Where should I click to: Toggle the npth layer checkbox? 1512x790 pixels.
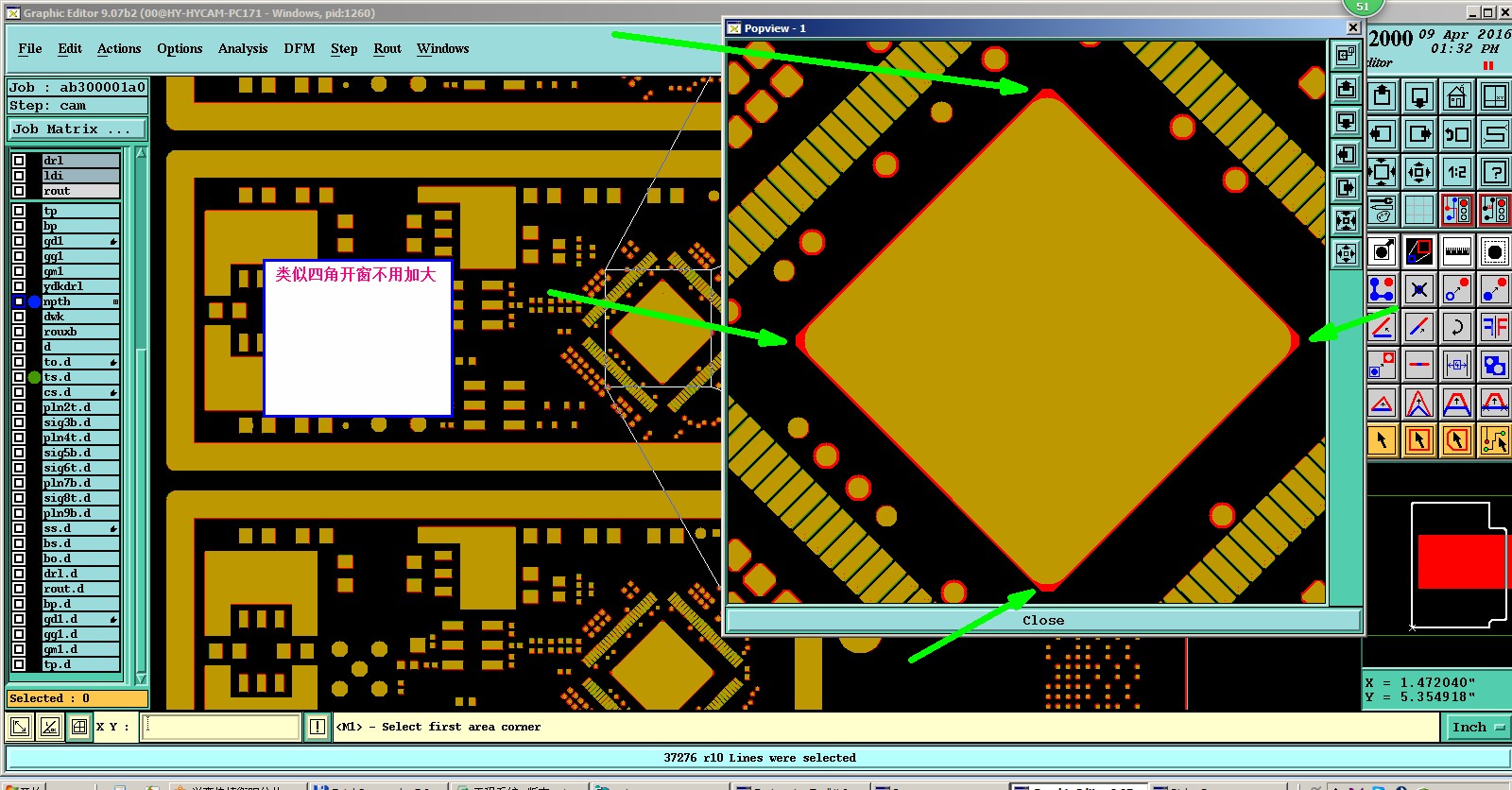click(x=19, y=301)
